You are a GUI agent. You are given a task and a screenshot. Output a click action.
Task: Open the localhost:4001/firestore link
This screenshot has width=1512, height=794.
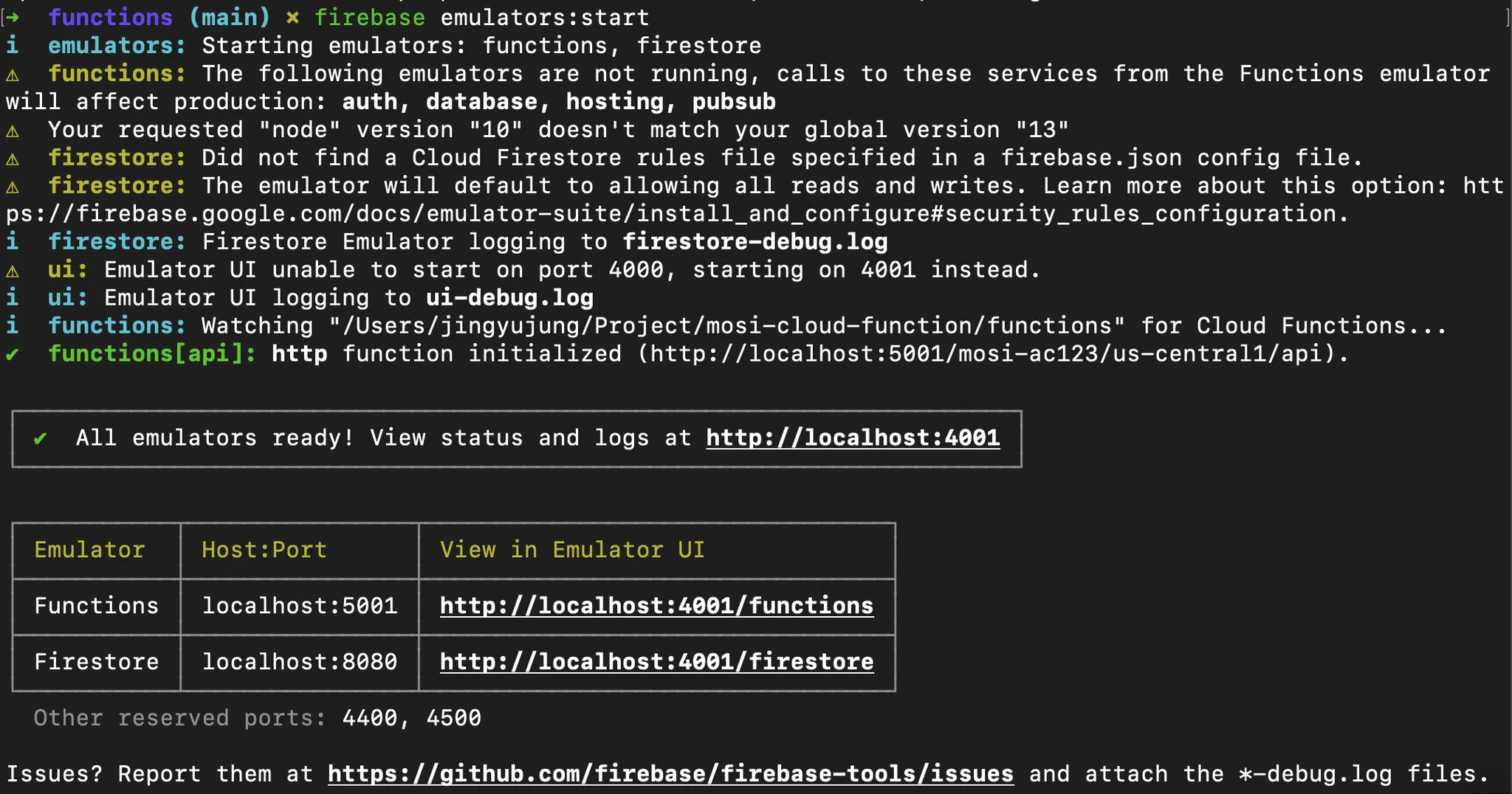656,662
